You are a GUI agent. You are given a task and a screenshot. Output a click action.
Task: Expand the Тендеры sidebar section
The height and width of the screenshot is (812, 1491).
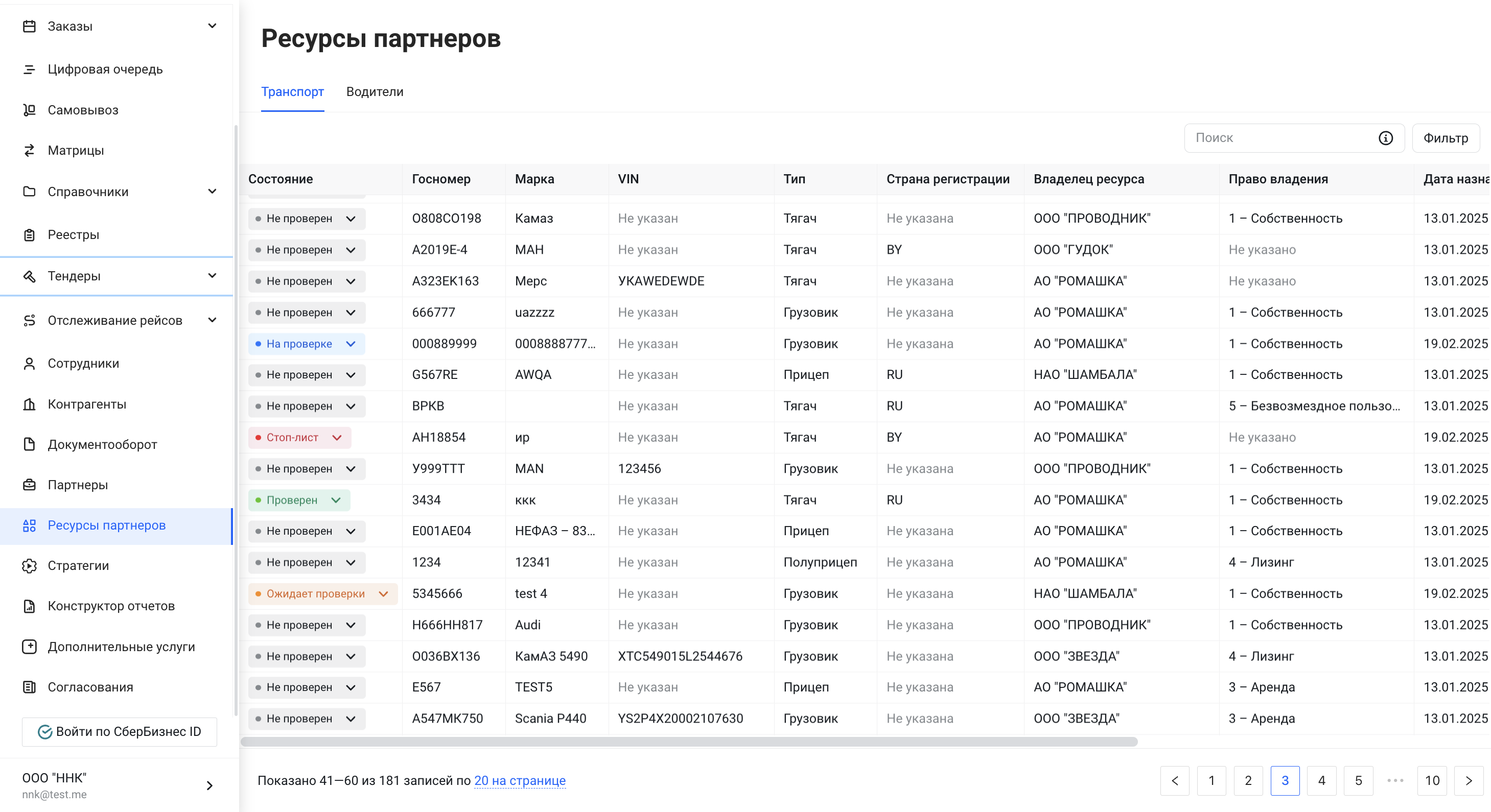pyautogui.click(x=212, y=276)
